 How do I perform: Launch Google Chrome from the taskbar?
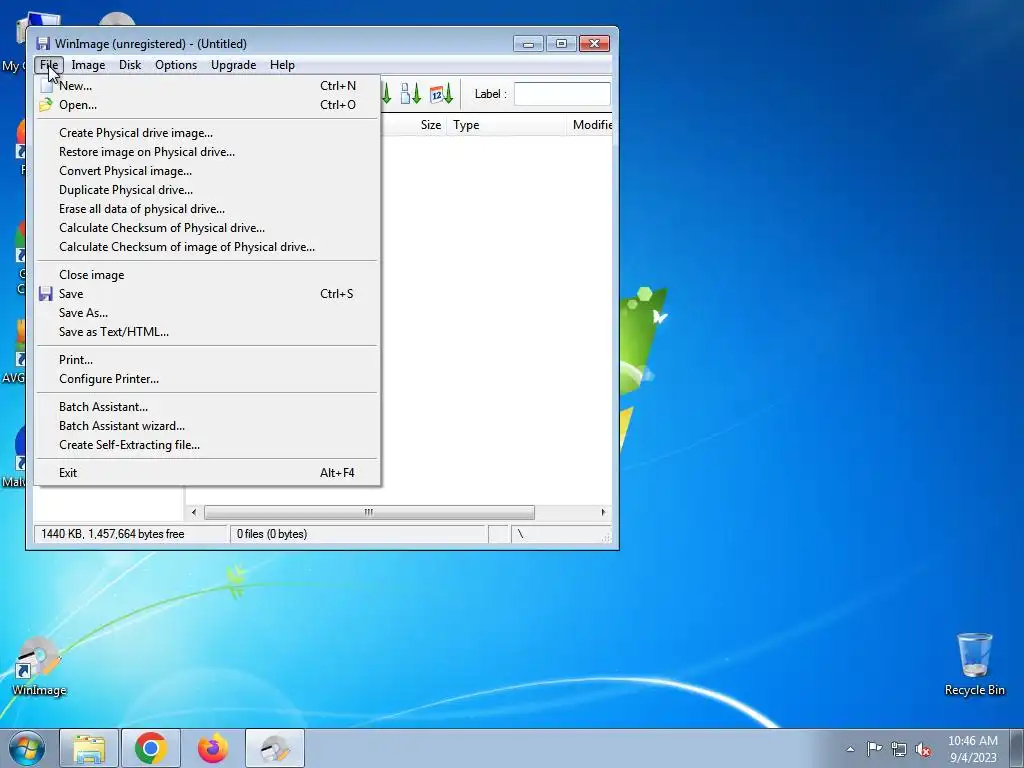point(151,748)
